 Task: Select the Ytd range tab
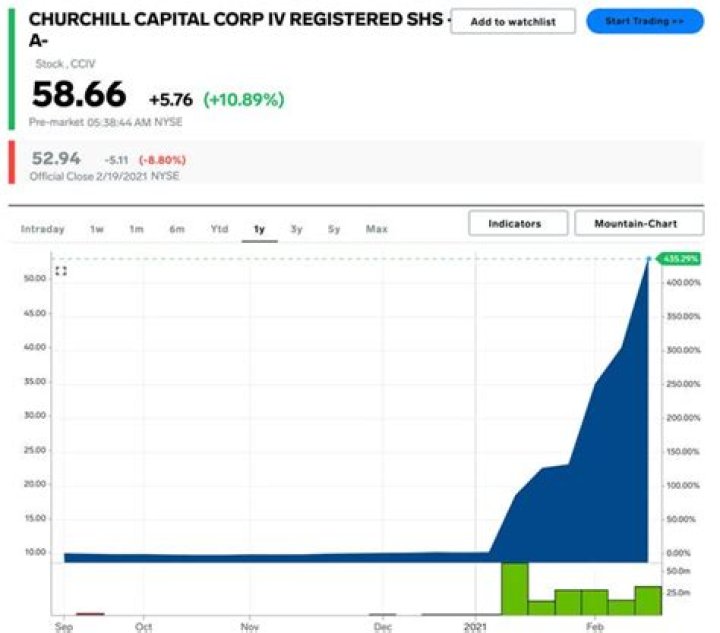219,229
